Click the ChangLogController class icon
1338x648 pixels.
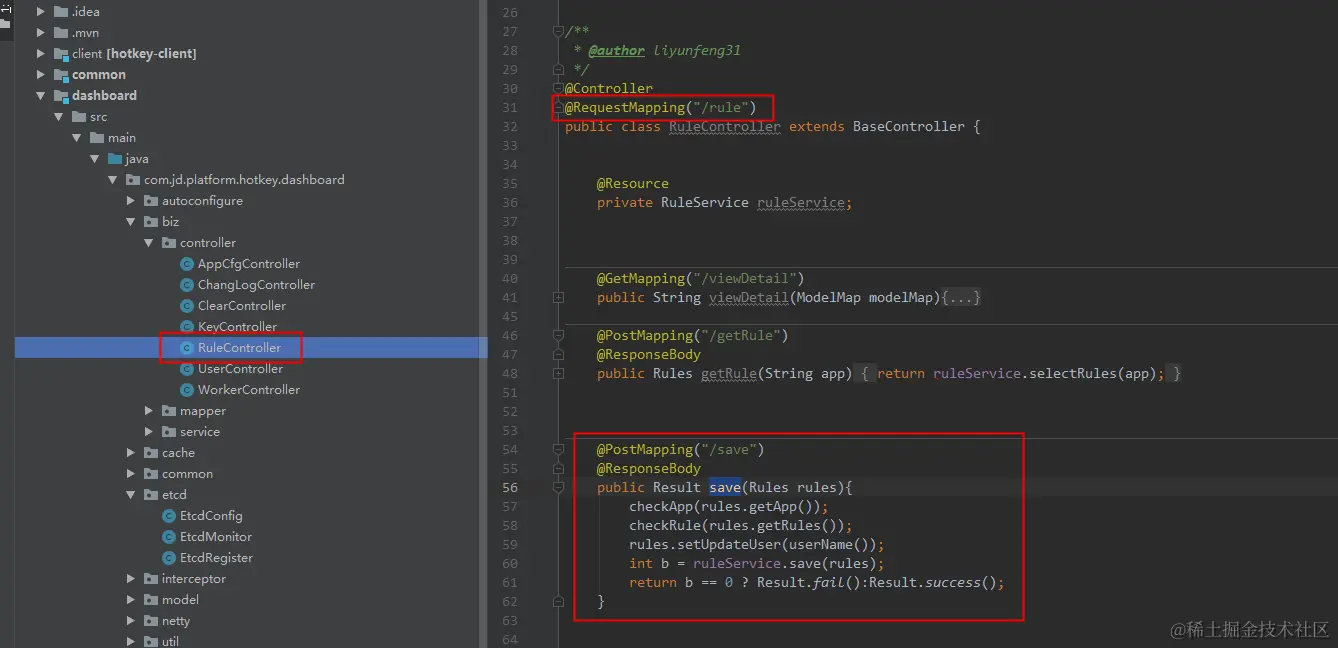pyautogui.click(x=186, y=285)
